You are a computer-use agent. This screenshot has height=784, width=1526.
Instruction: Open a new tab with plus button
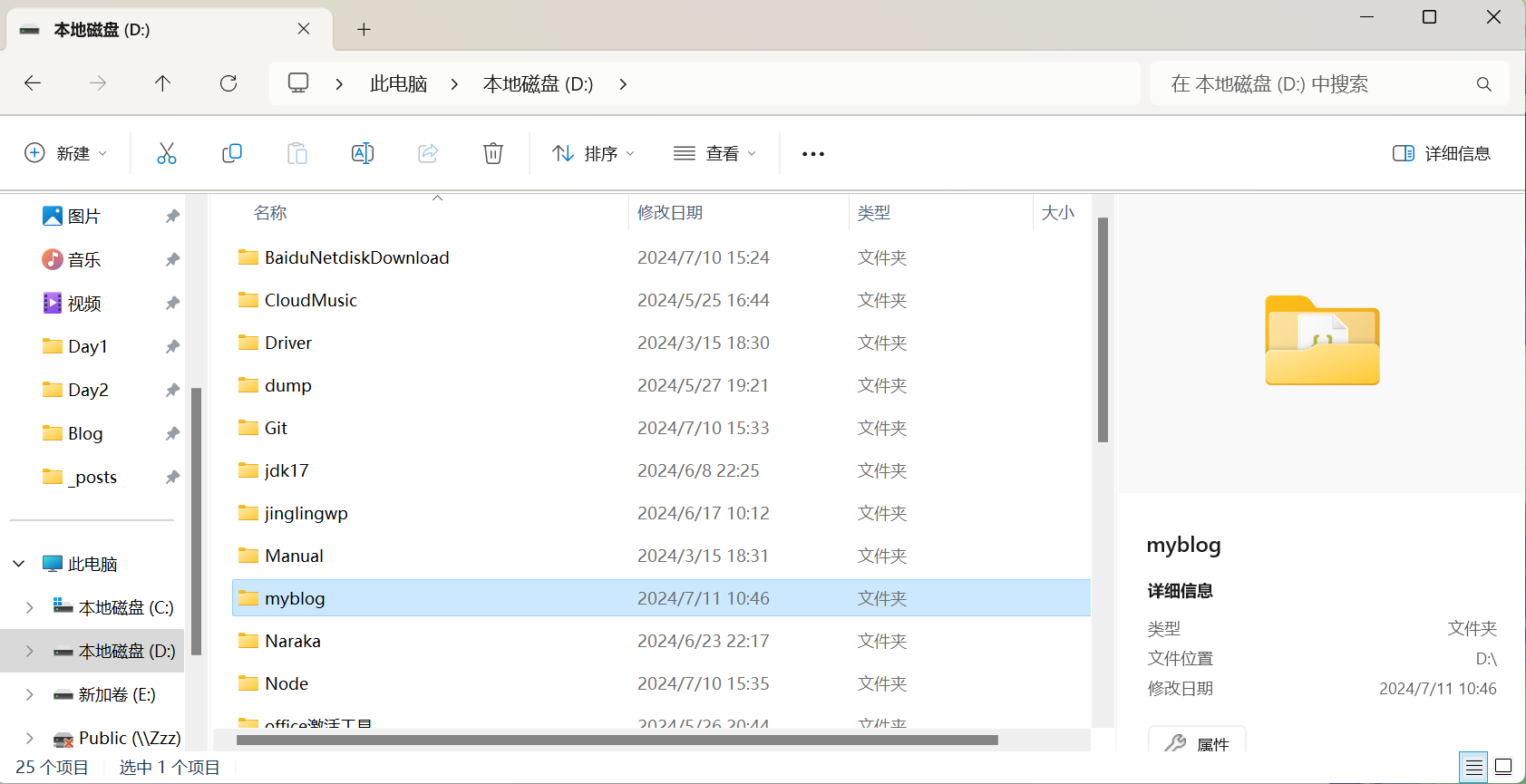coord(364,30)
